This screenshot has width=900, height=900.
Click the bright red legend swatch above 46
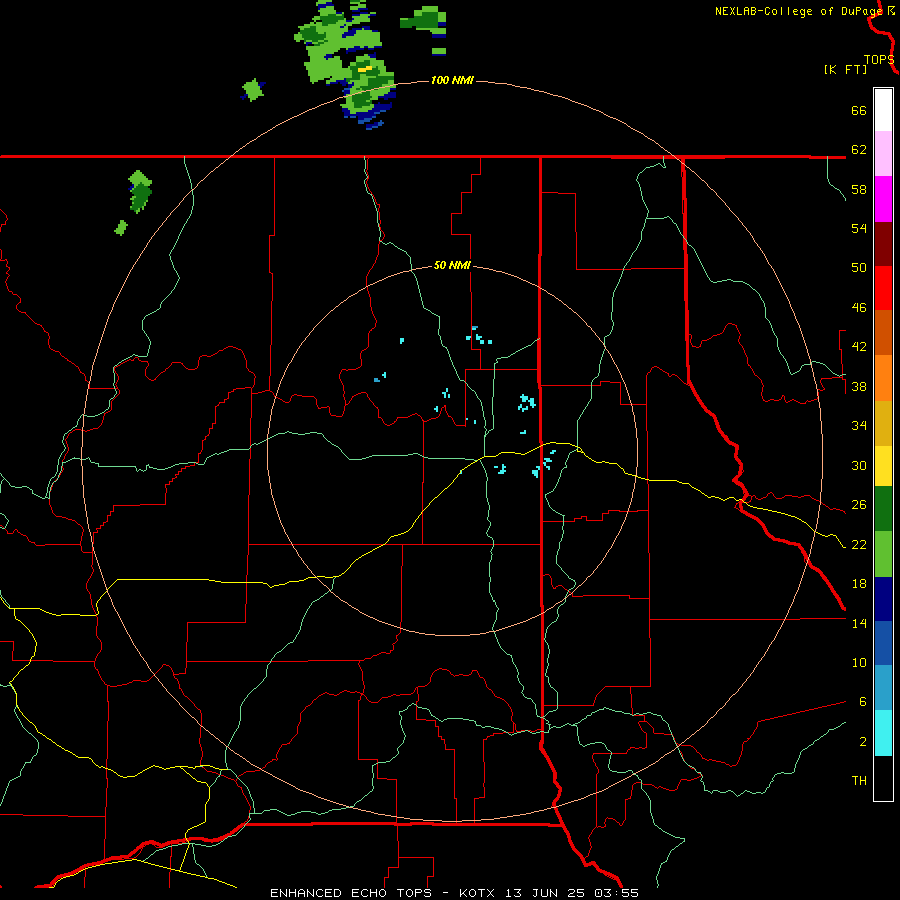883,288
